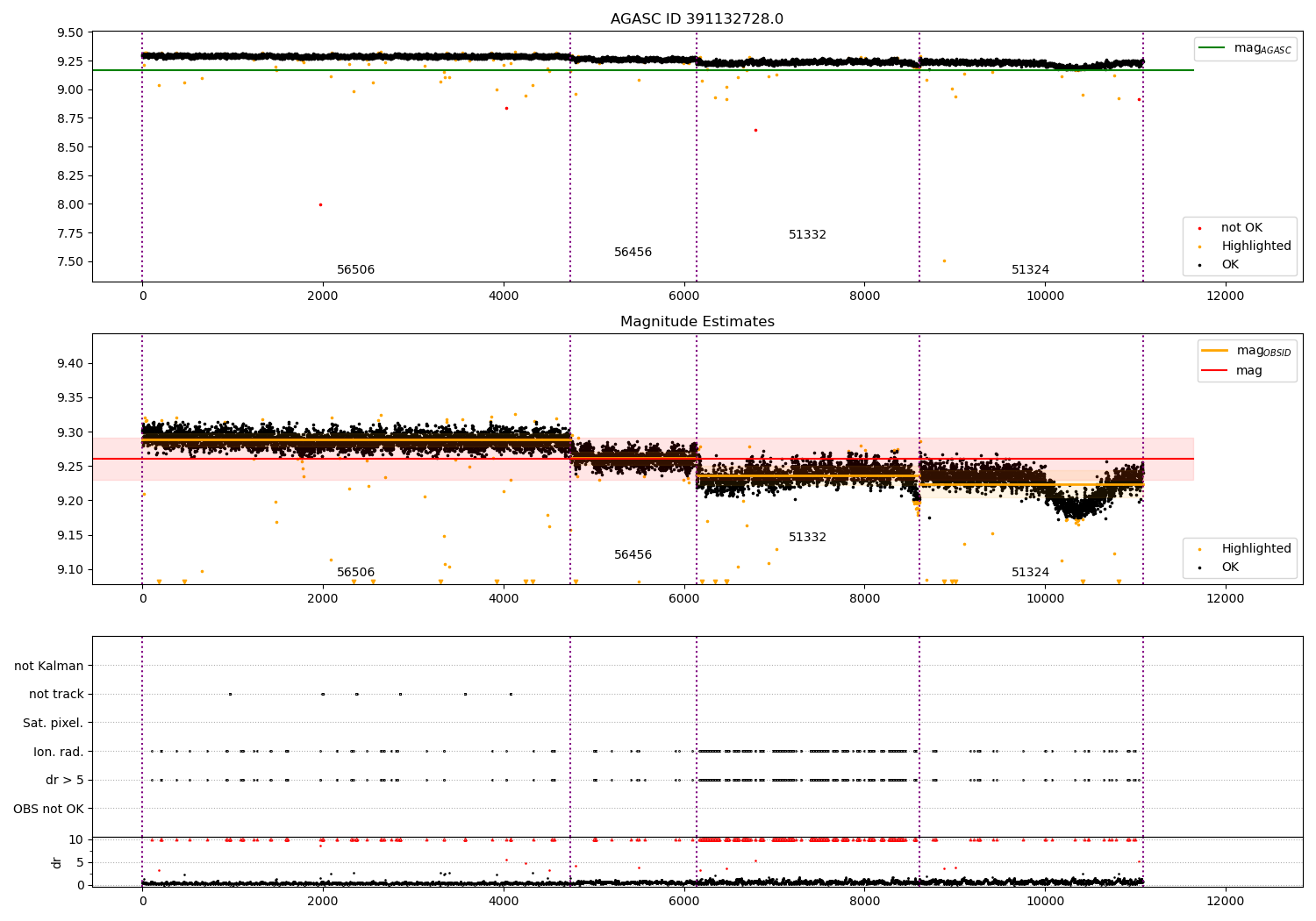The image size is (1316, 921).
Task: Click OBSID label 51332 in the top plot
Action: [807, 235]
